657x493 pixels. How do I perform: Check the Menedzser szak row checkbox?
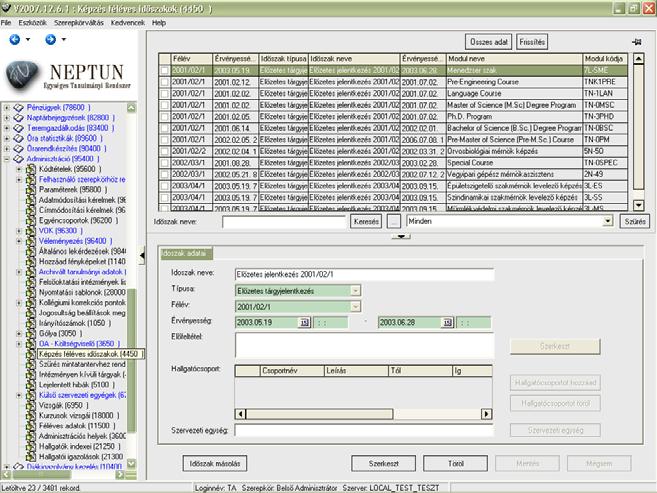click(165, 71)
